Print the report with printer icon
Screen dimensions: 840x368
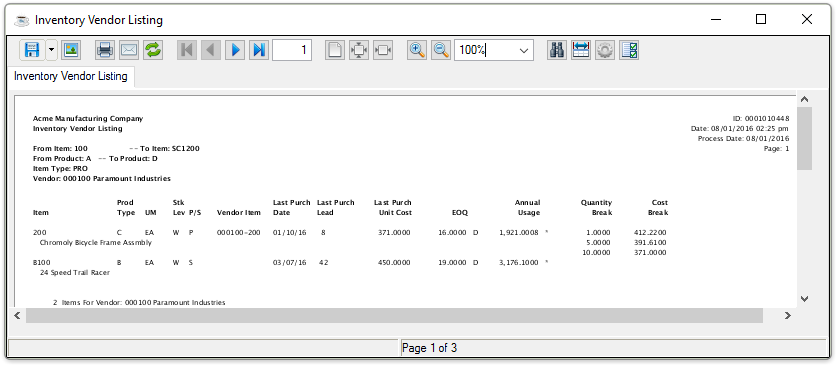[105, 50]
